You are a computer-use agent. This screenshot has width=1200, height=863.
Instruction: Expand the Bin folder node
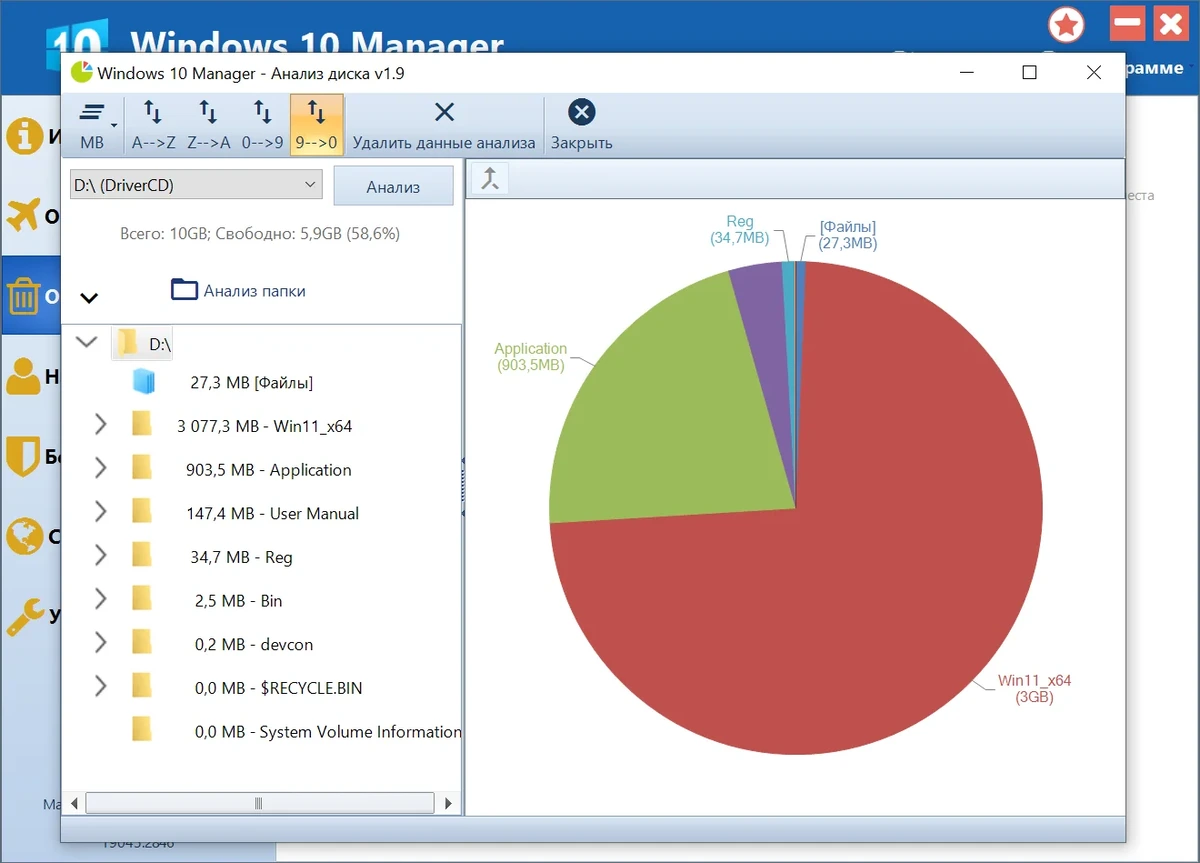(x=100, y=599)
